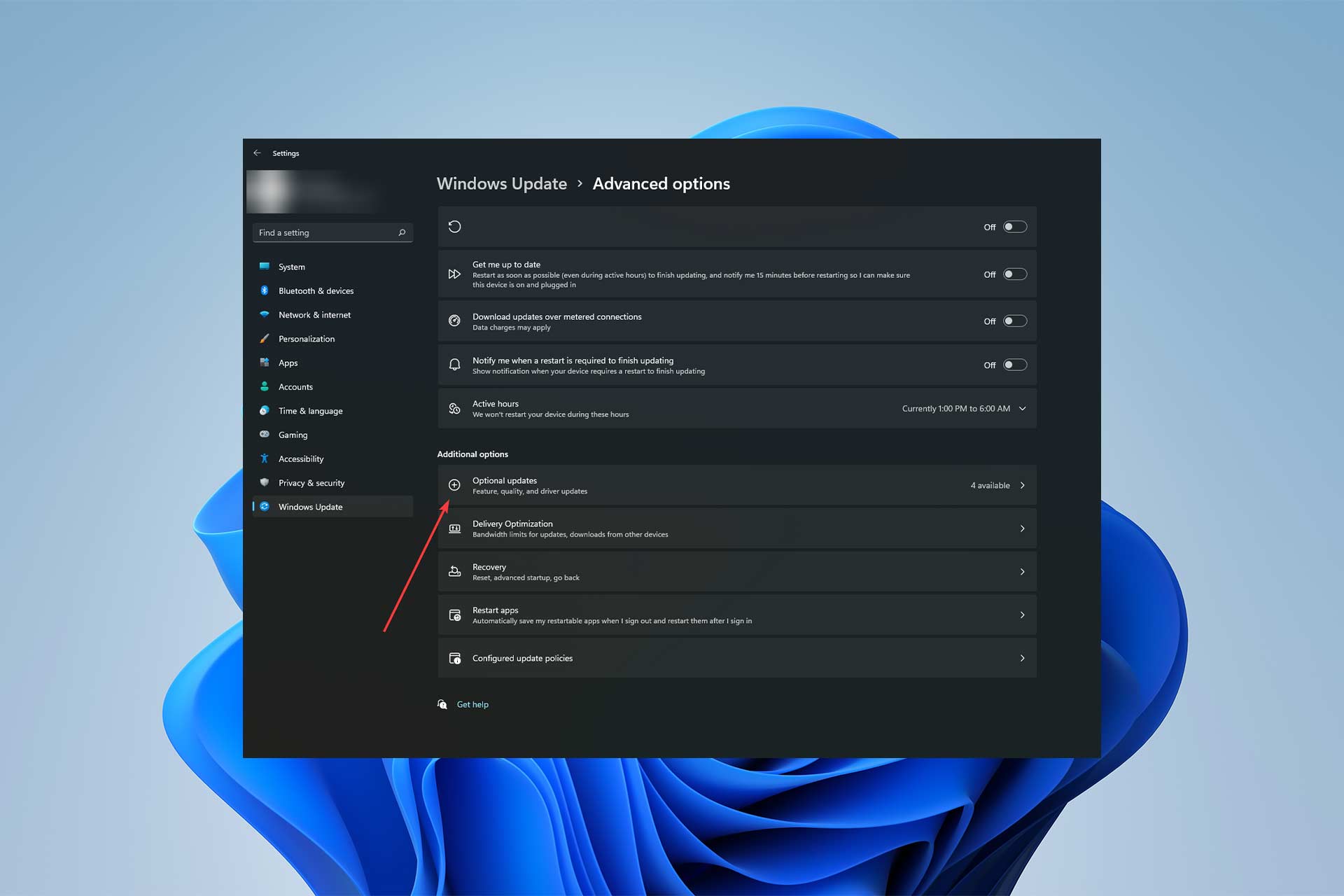Image resolution: width=1344 pixels, height=896 pixels.
Task: Click the Restart apps icon
Action: [454, 615]
